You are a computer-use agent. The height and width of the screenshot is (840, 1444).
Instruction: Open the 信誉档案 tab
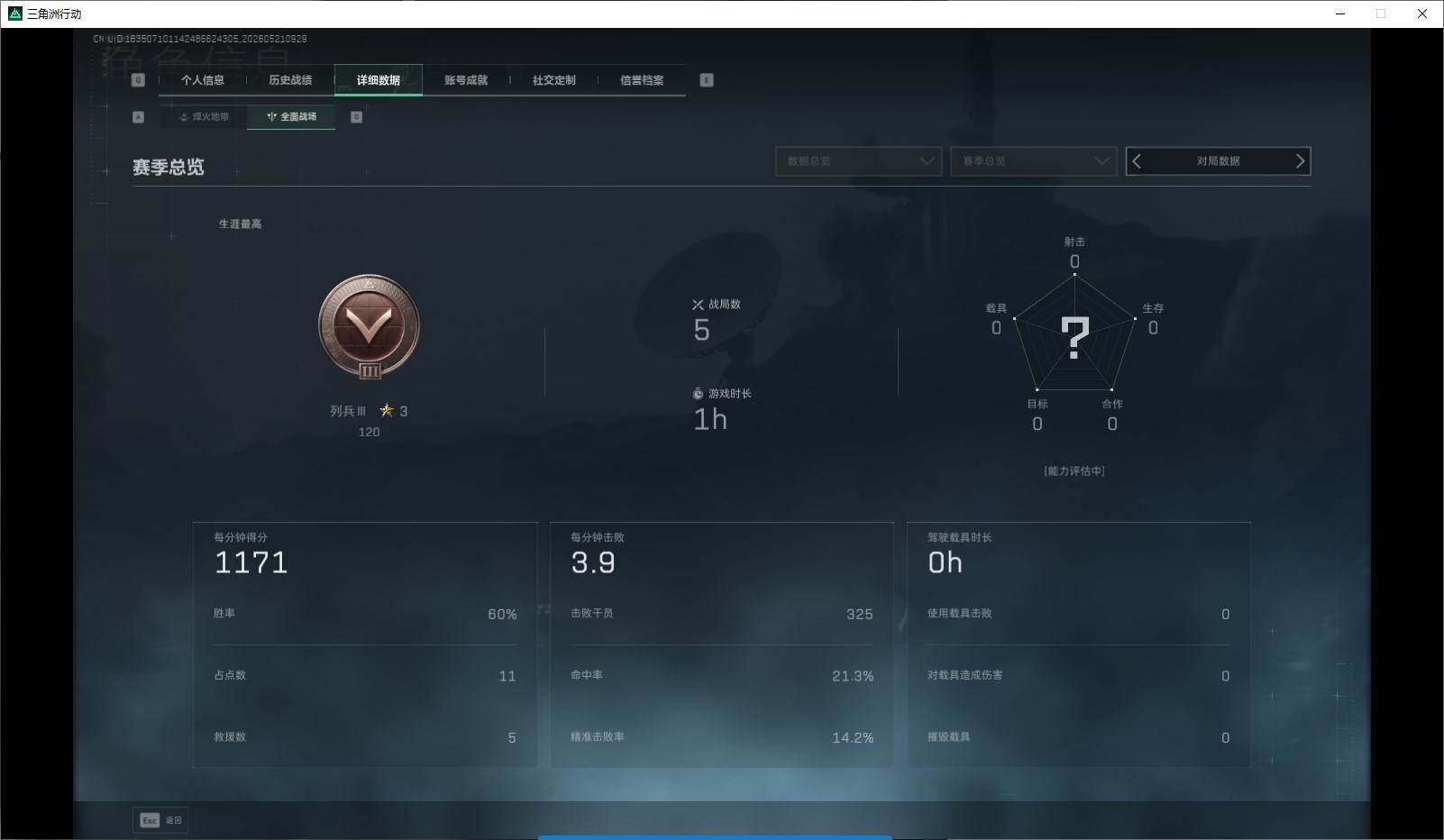[642, 80]
